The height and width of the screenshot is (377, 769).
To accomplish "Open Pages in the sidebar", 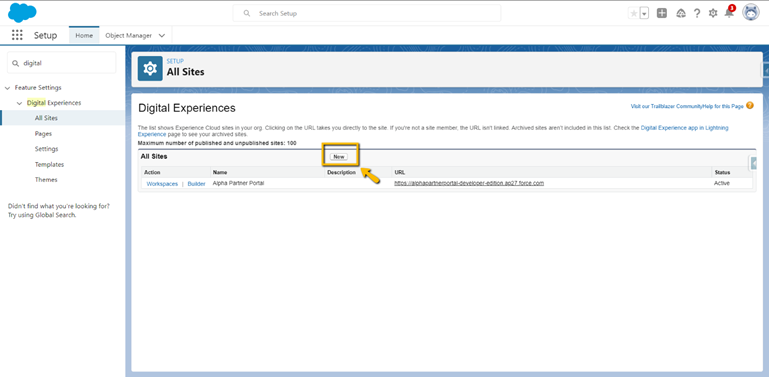I will coord(43,133).
